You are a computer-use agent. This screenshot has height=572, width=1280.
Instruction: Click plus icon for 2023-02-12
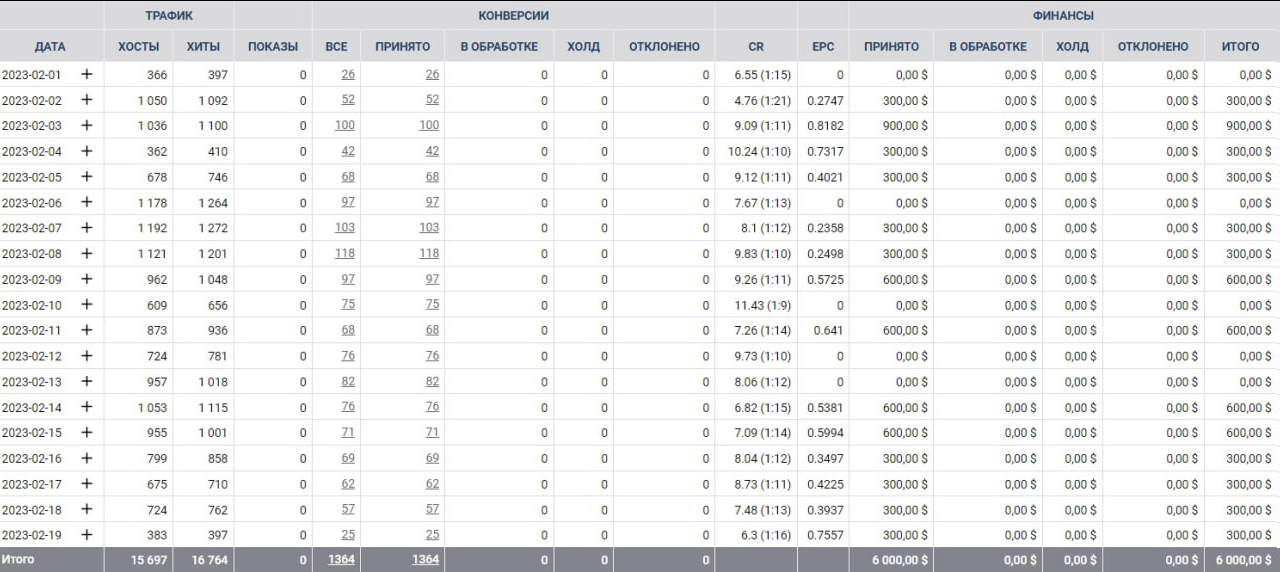87,355
